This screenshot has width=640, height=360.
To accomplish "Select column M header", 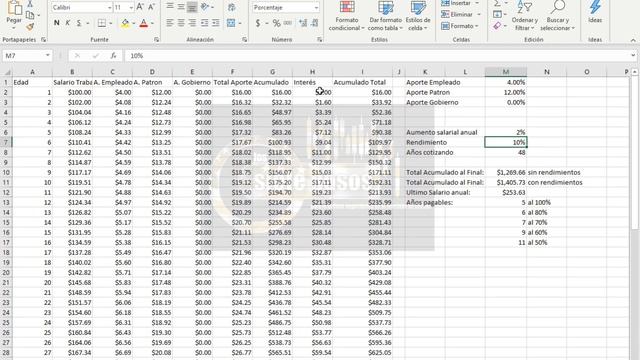I will coord(506,72).
